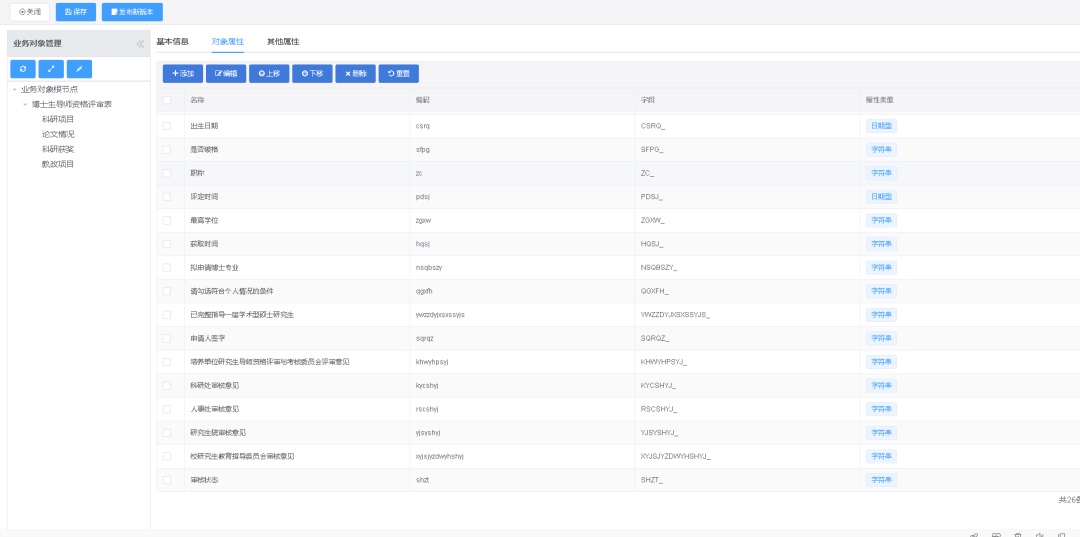Click the 添加 button with the plus icon
Screen dimensions: 1080x537
(x=183, y=73)
